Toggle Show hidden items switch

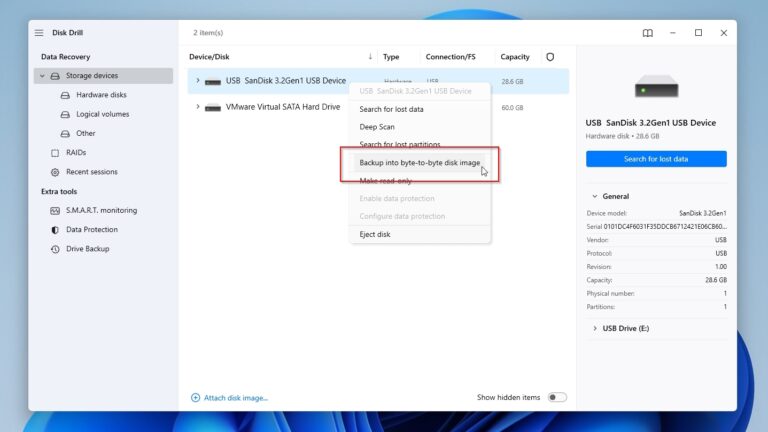click(557, 397)
